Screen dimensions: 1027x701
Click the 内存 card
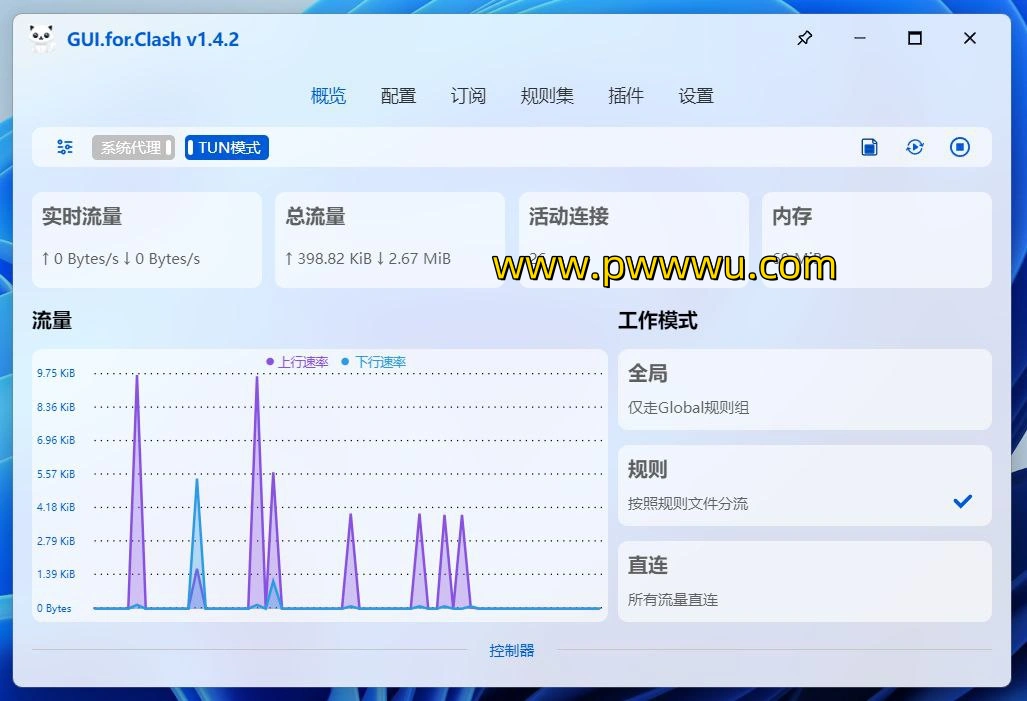point(876,240)
